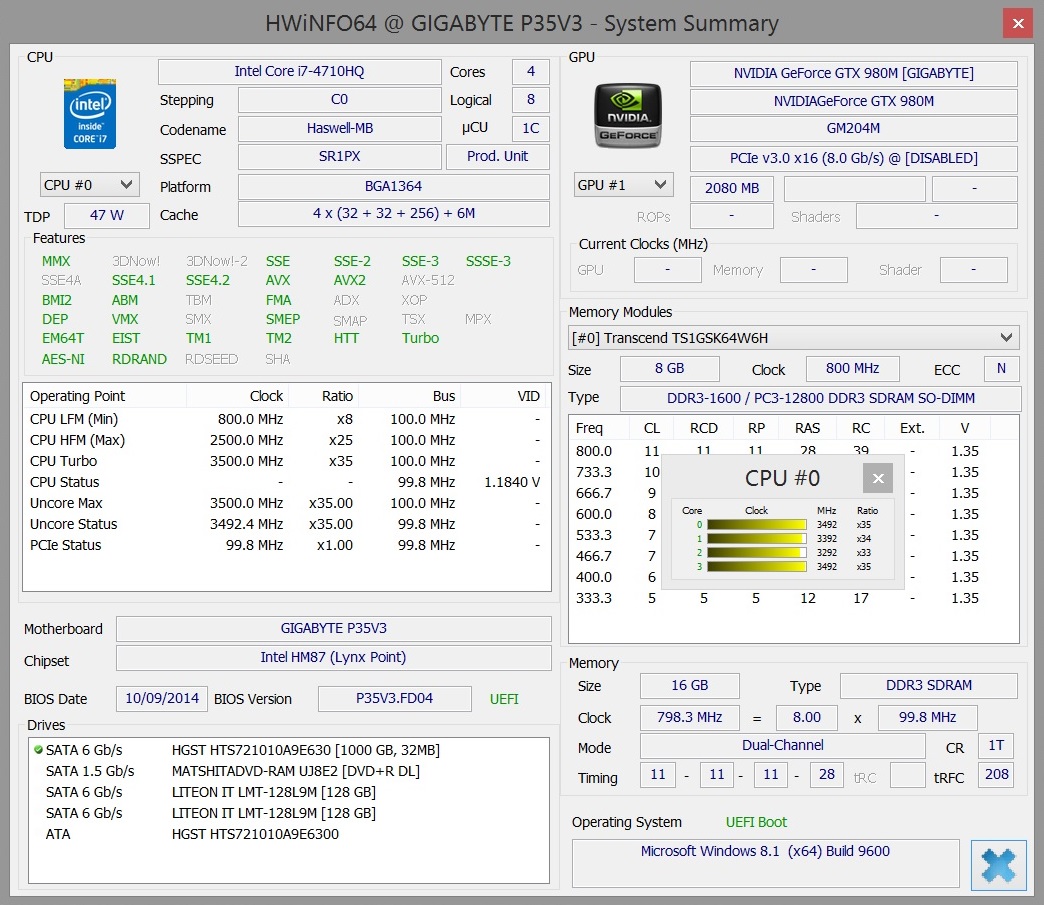The height and width of the screenshot is (905, 1044).
Task: Click the 800.0 frequency timing row
Action: [793, 452]
